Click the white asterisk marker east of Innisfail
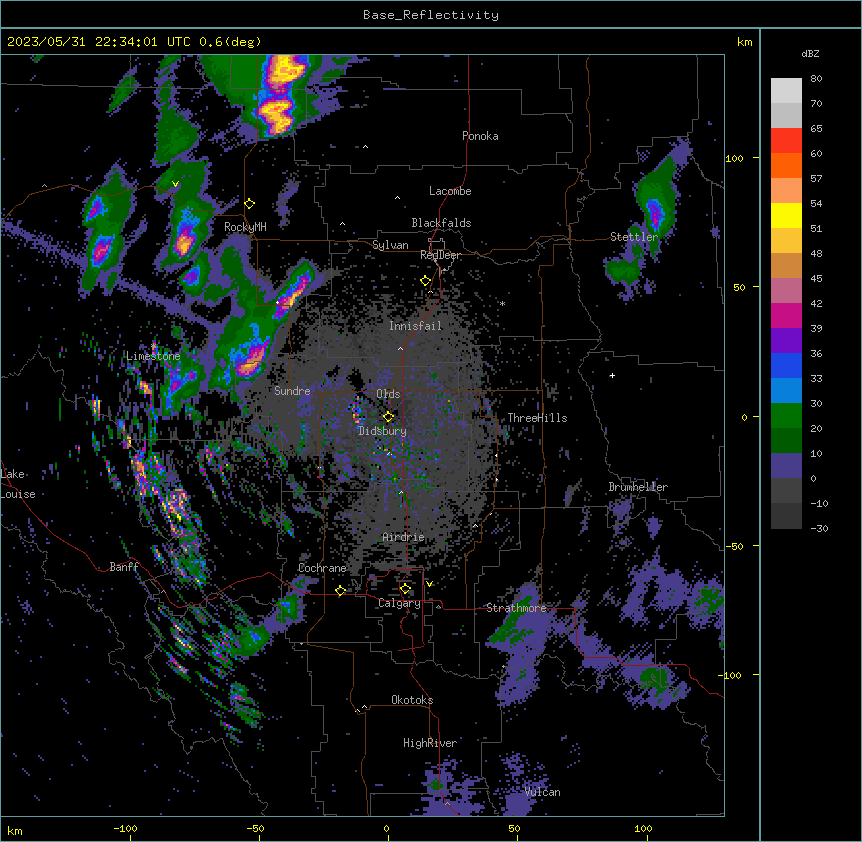Viewport: 862px width, 842px height. pos(502,303)
